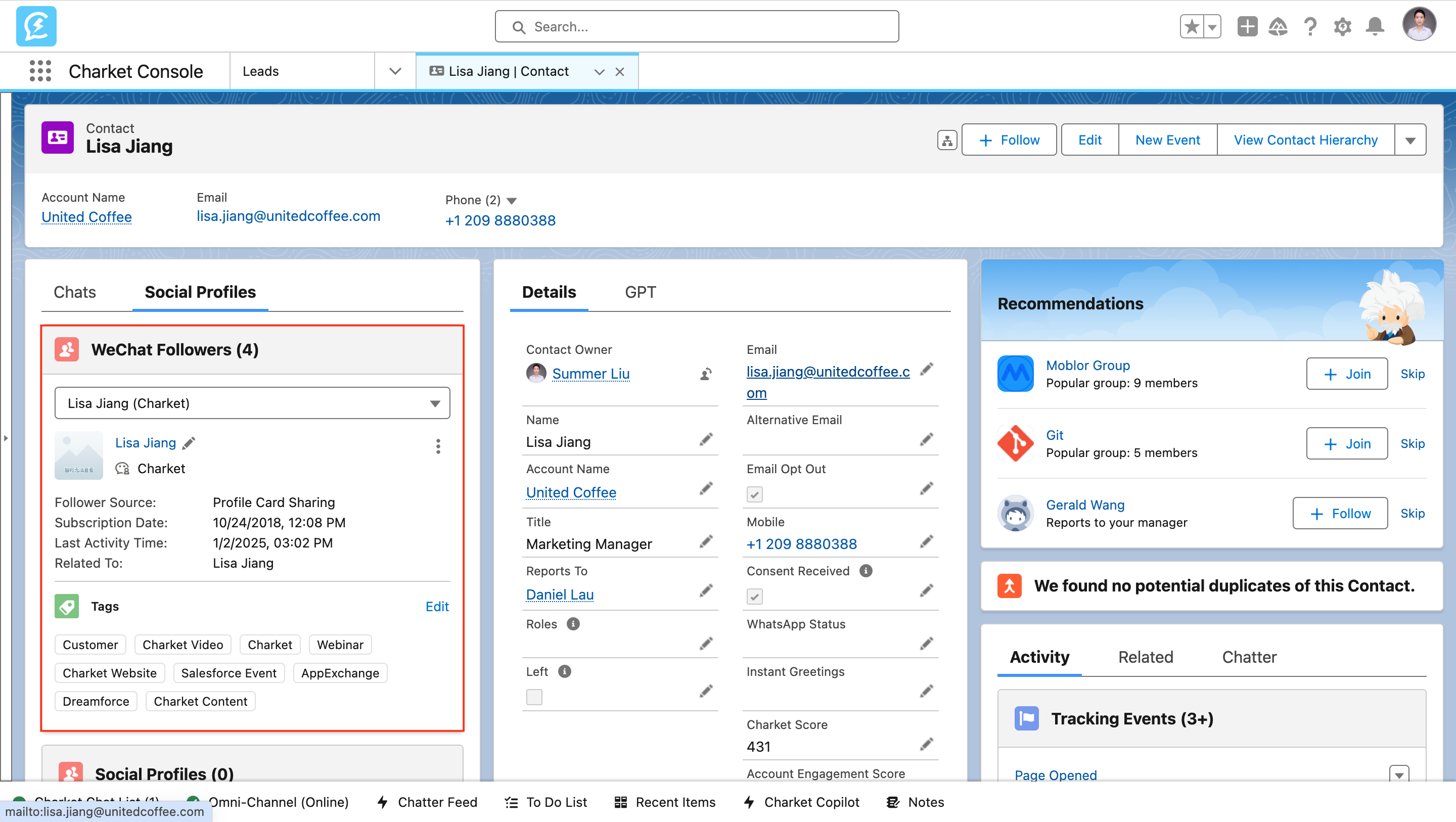Image resolution: width=1456 pixels, height=822 pixels.
Task: Click the Edit contact button
Action: pos(1090,140)
